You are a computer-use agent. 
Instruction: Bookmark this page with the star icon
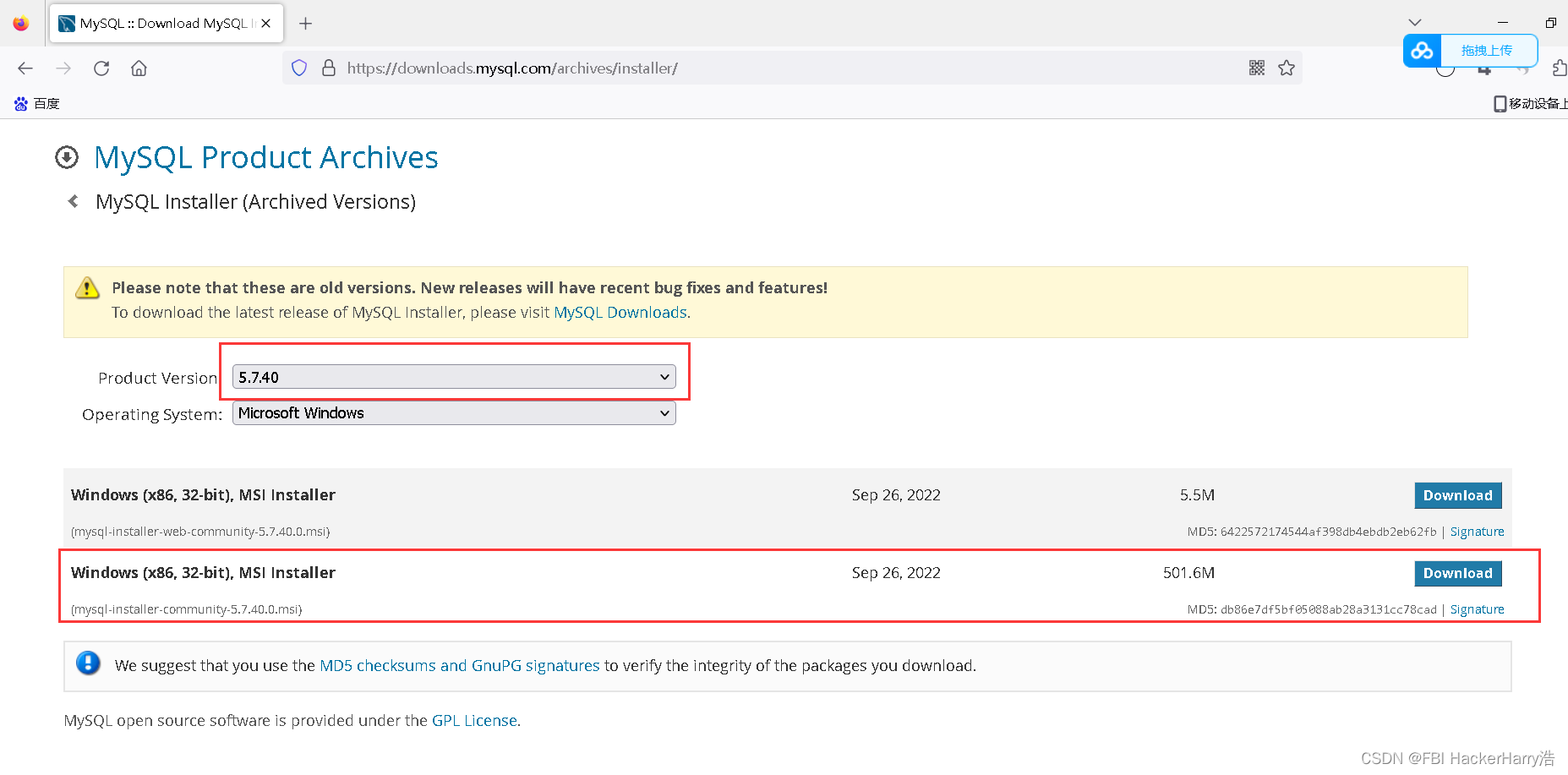tap(1287, 68)
